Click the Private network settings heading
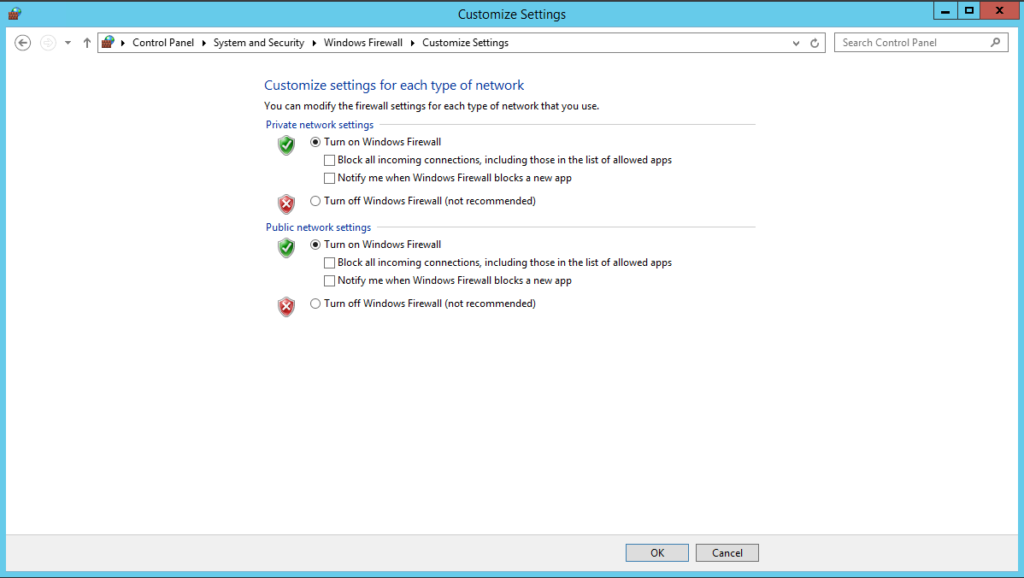Viewport: 1024px width, 578px height. tap(319, 125)
